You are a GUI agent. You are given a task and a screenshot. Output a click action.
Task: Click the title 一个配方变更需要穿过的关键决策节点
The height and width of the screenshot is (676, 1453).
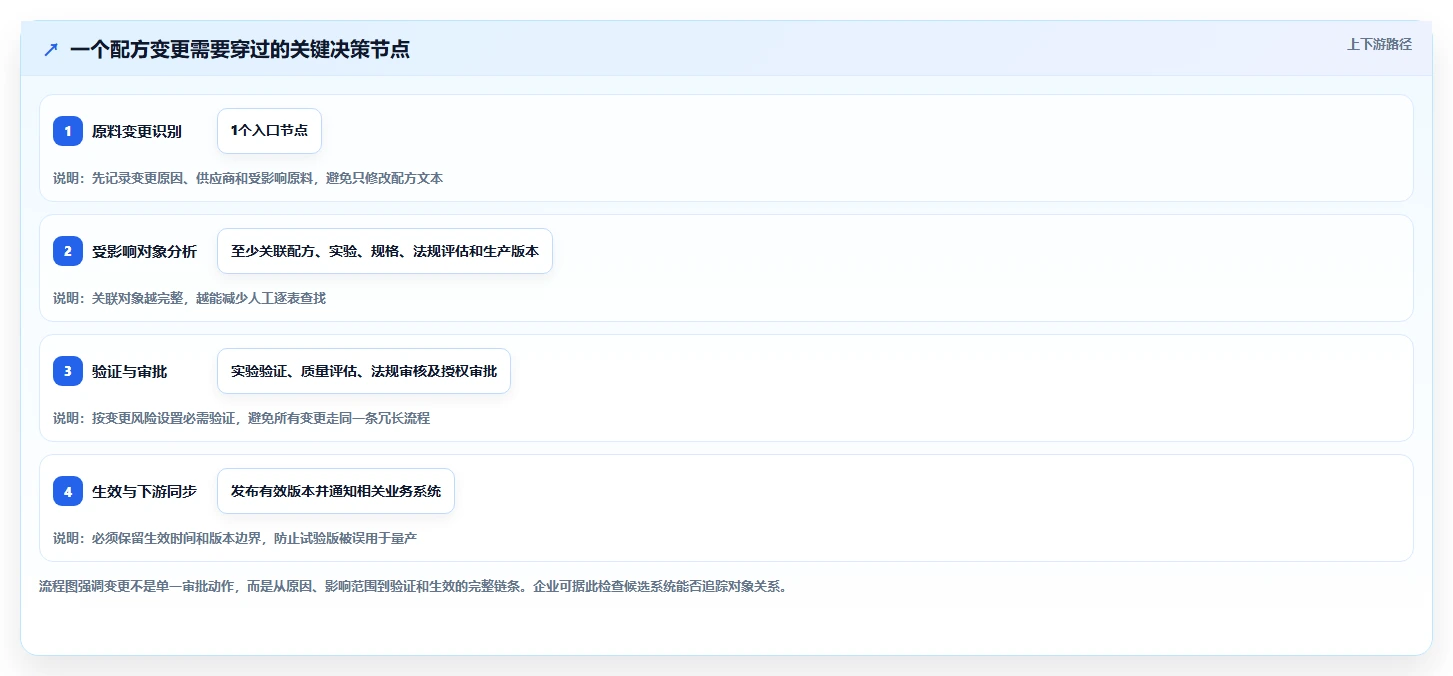click(x=240, y=49)
